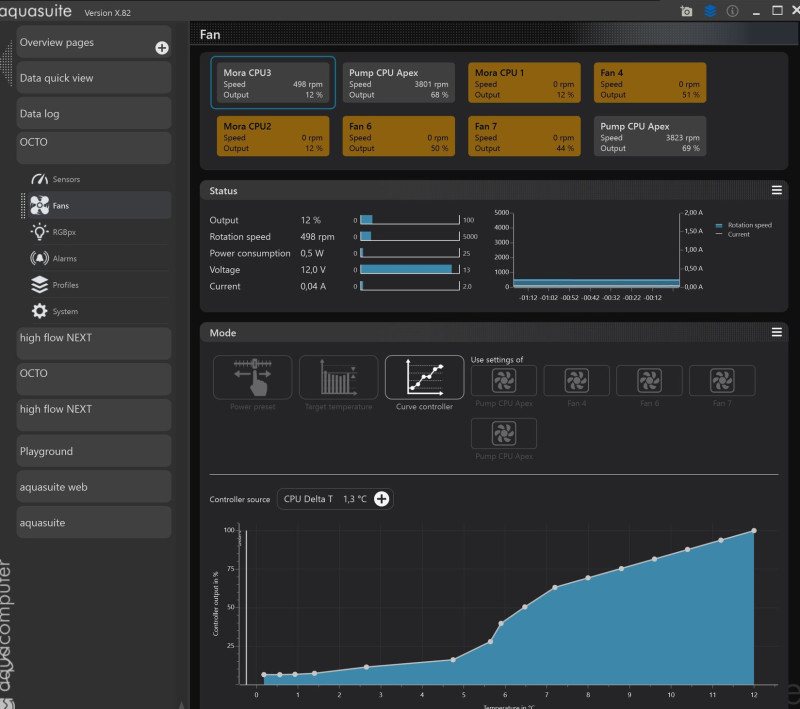Click the "Use settings of" label
800x709 pixels.
(x=496, y=360)
